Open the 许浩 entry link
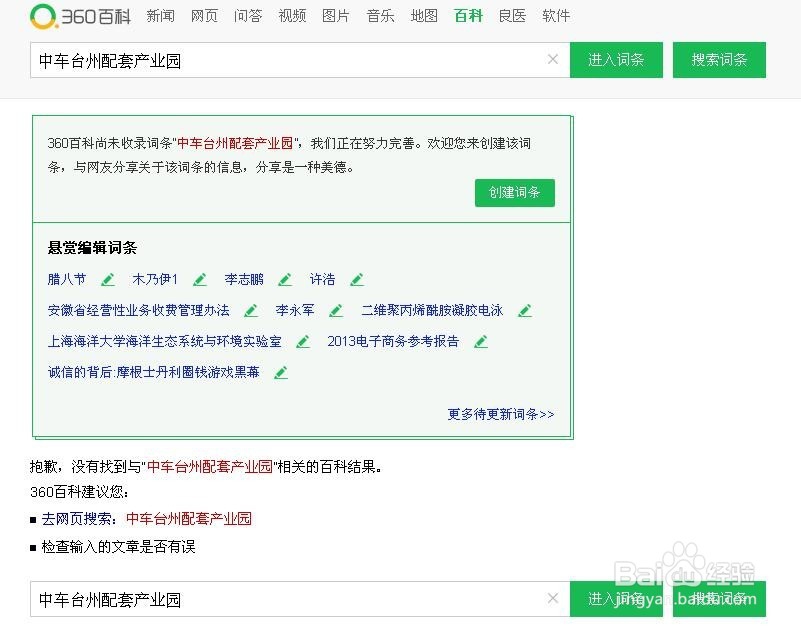Screen dimensions: 801x627 pos(322,280)
